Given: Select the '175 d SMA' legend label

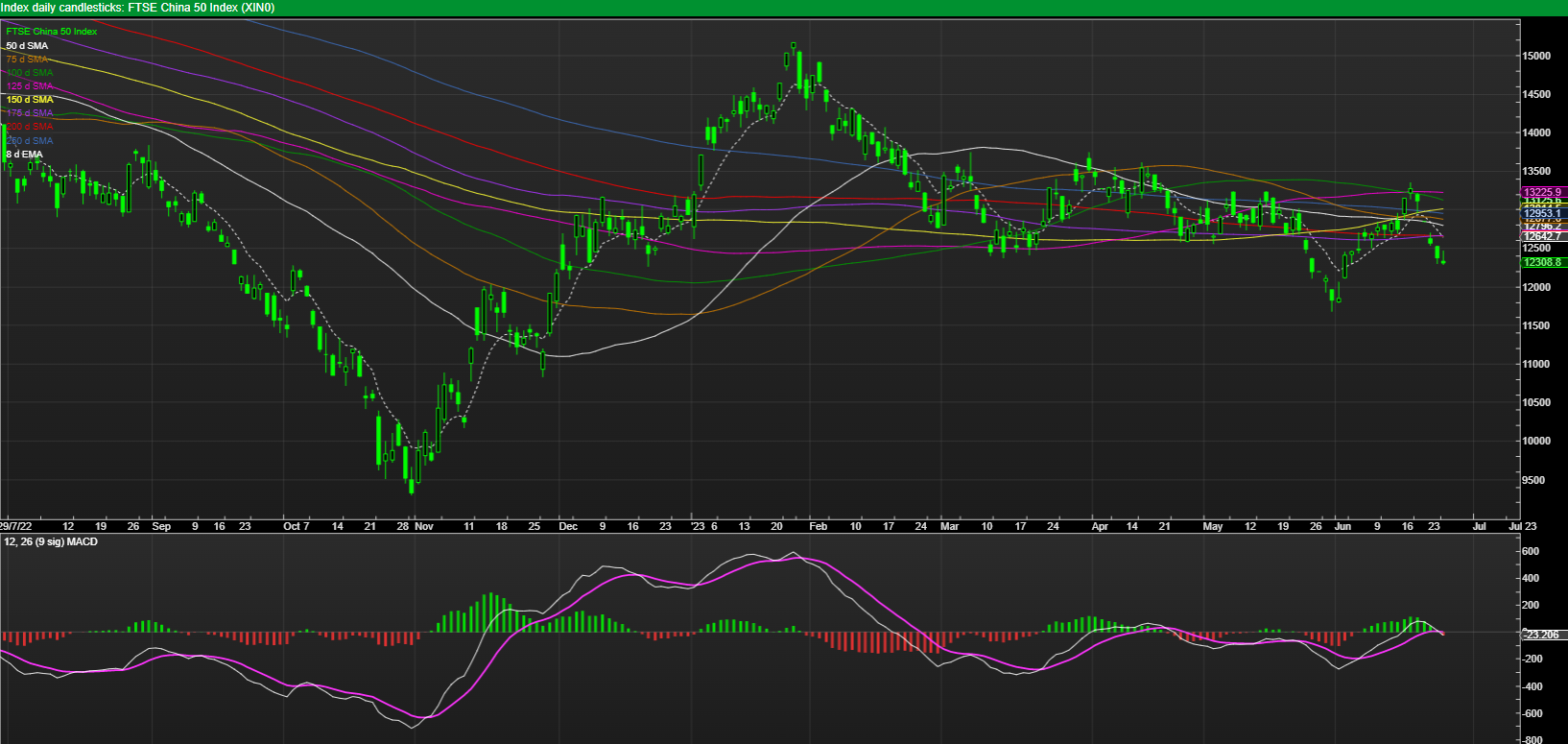Looking at the screenshot, I should coord(30,113).
